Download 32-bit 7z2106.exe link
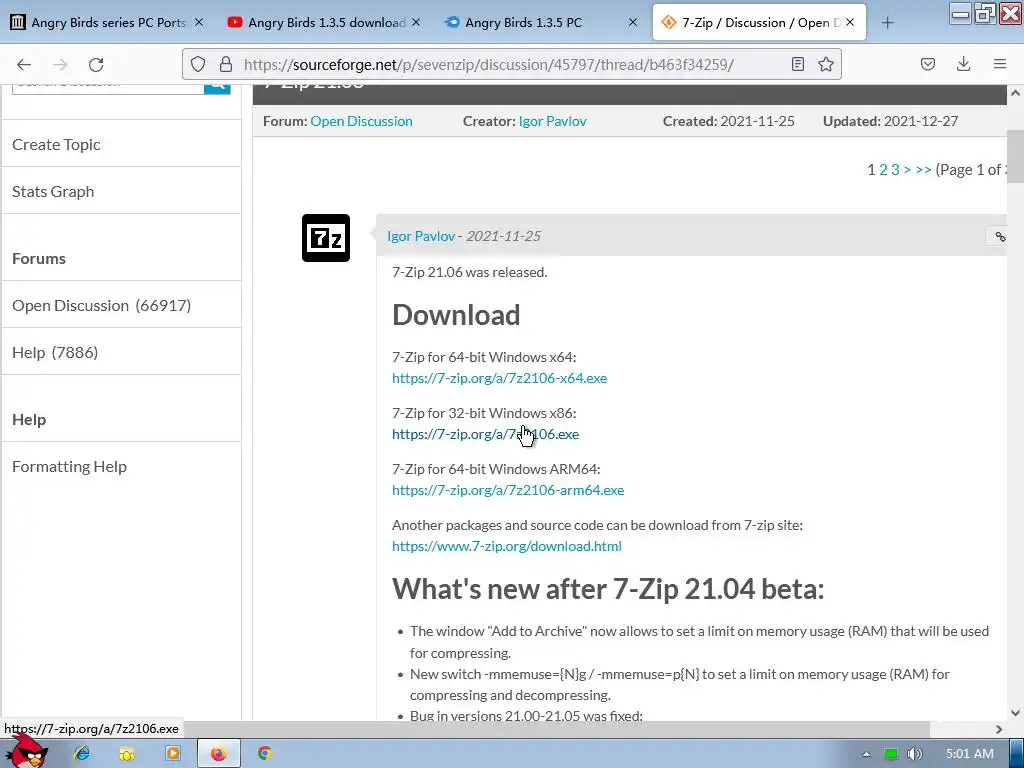The height and width of the screenshot is (768, 1024). click(485, 434)
